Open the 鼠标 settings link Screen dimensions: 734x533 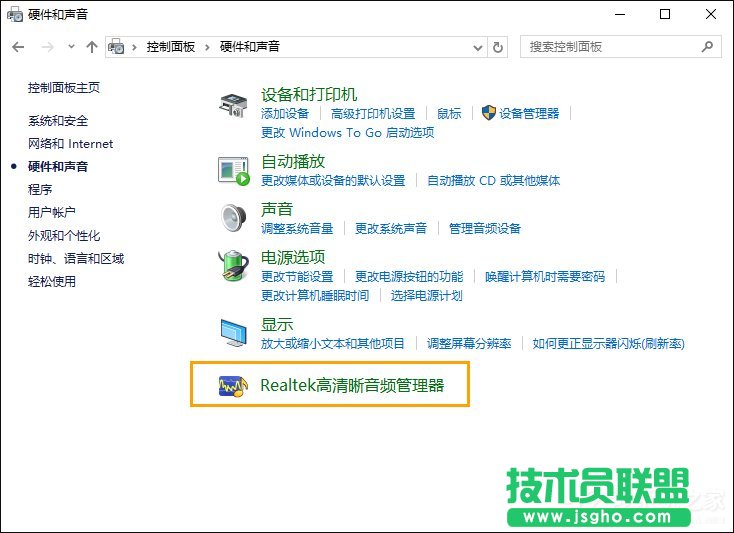click(x=449, y=113)
